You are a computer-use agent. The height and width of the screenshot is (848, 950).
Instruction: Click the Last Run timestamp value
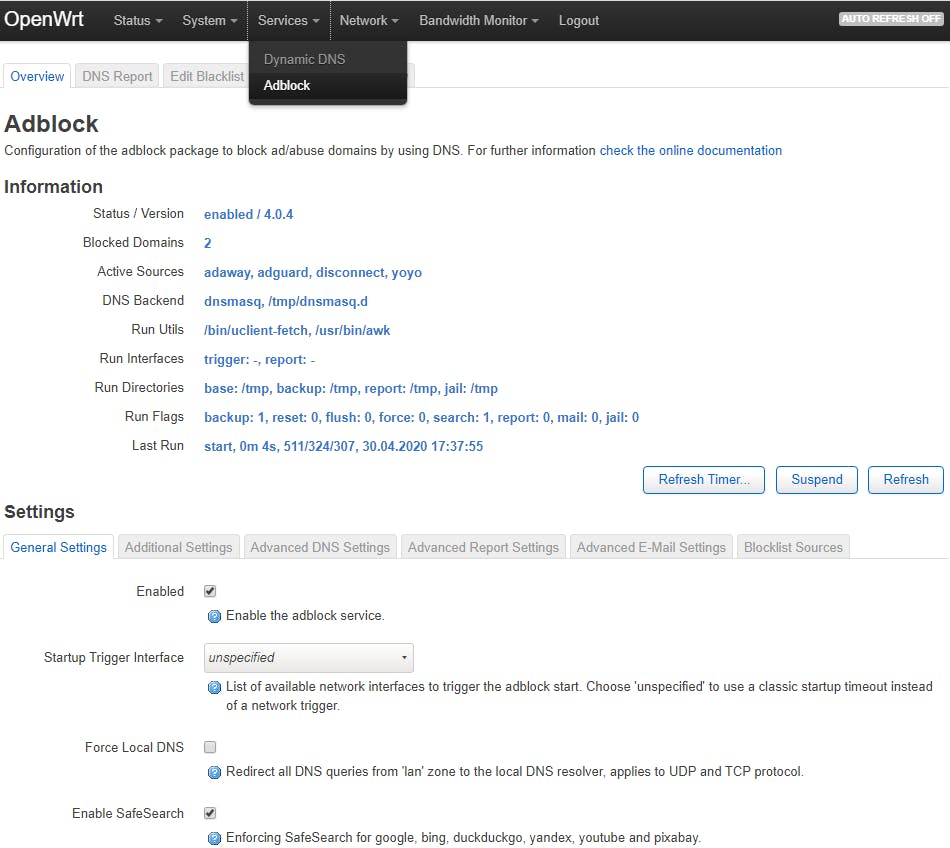344,446
